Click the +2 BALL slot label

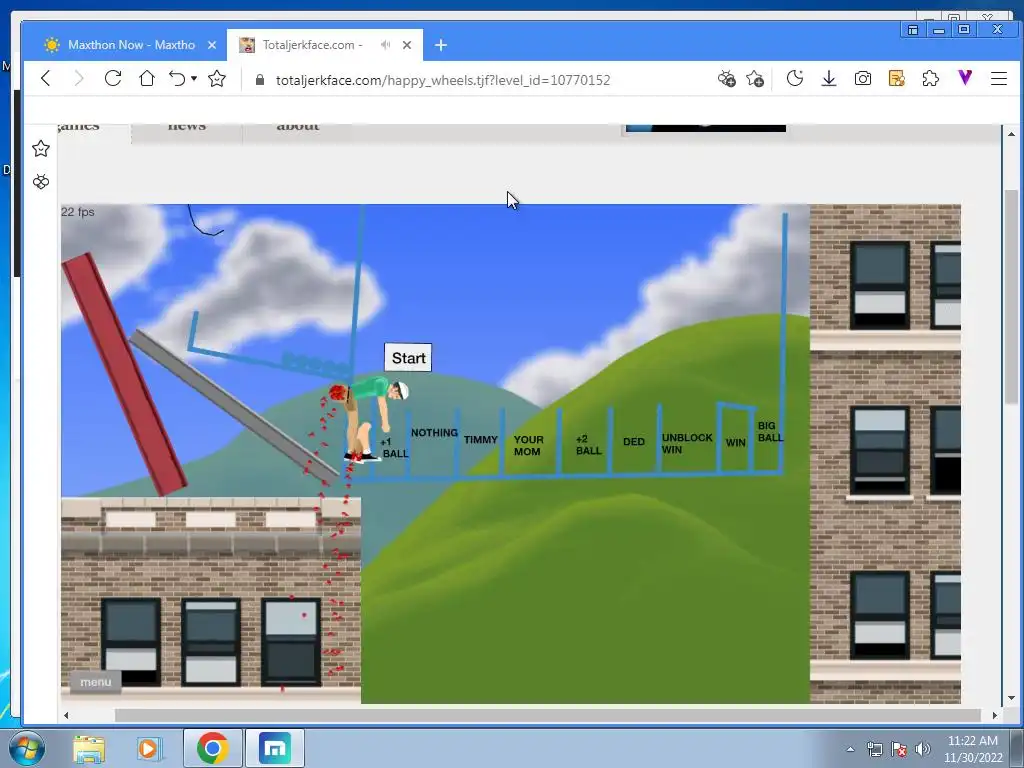click(588, 445)
